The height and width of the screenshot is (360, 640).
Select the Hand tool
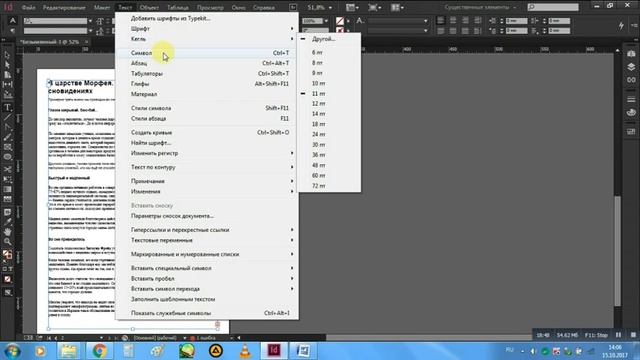(7, 231)
